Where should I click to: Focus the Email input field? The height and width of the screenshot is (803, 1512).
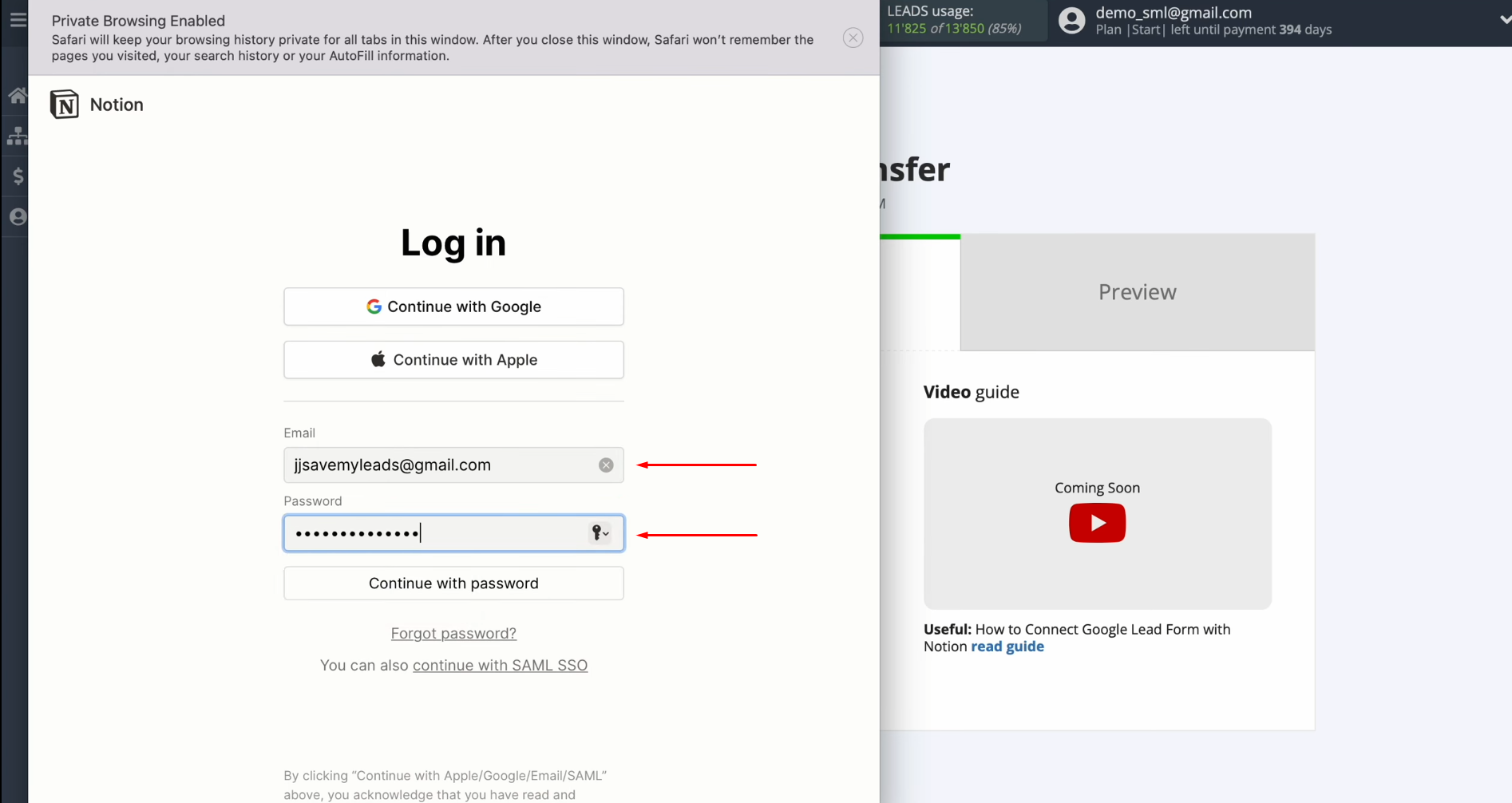tap(453, 465)
